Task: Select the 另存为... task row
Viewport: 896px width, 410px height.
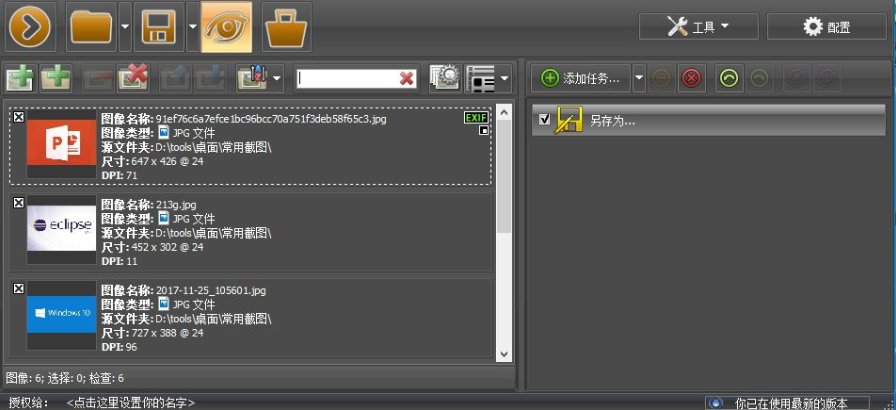Action: [709, 120]
